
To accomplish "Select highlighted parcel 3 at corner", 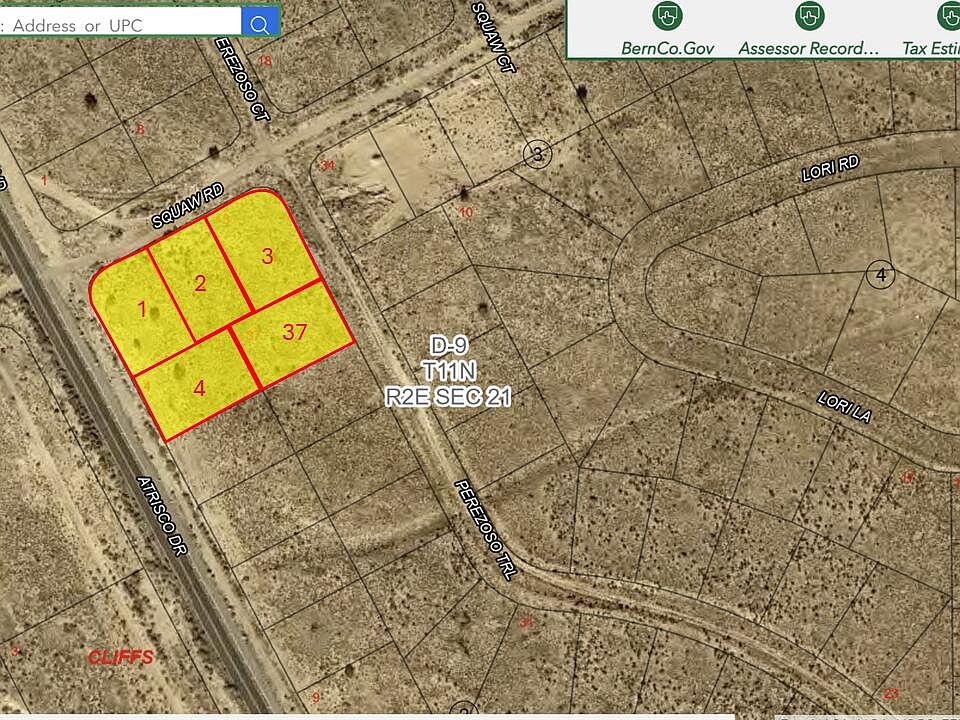I will click(x=268, y=256).
